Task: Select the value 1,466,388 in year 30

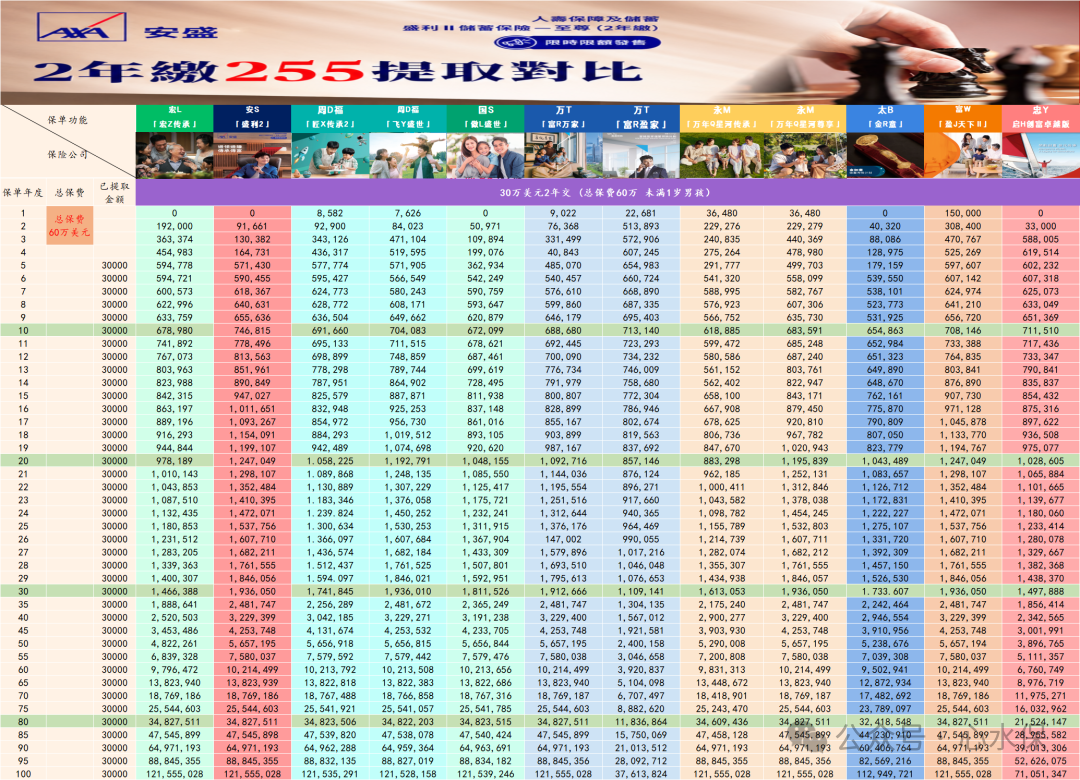Action: pos(174,591)
